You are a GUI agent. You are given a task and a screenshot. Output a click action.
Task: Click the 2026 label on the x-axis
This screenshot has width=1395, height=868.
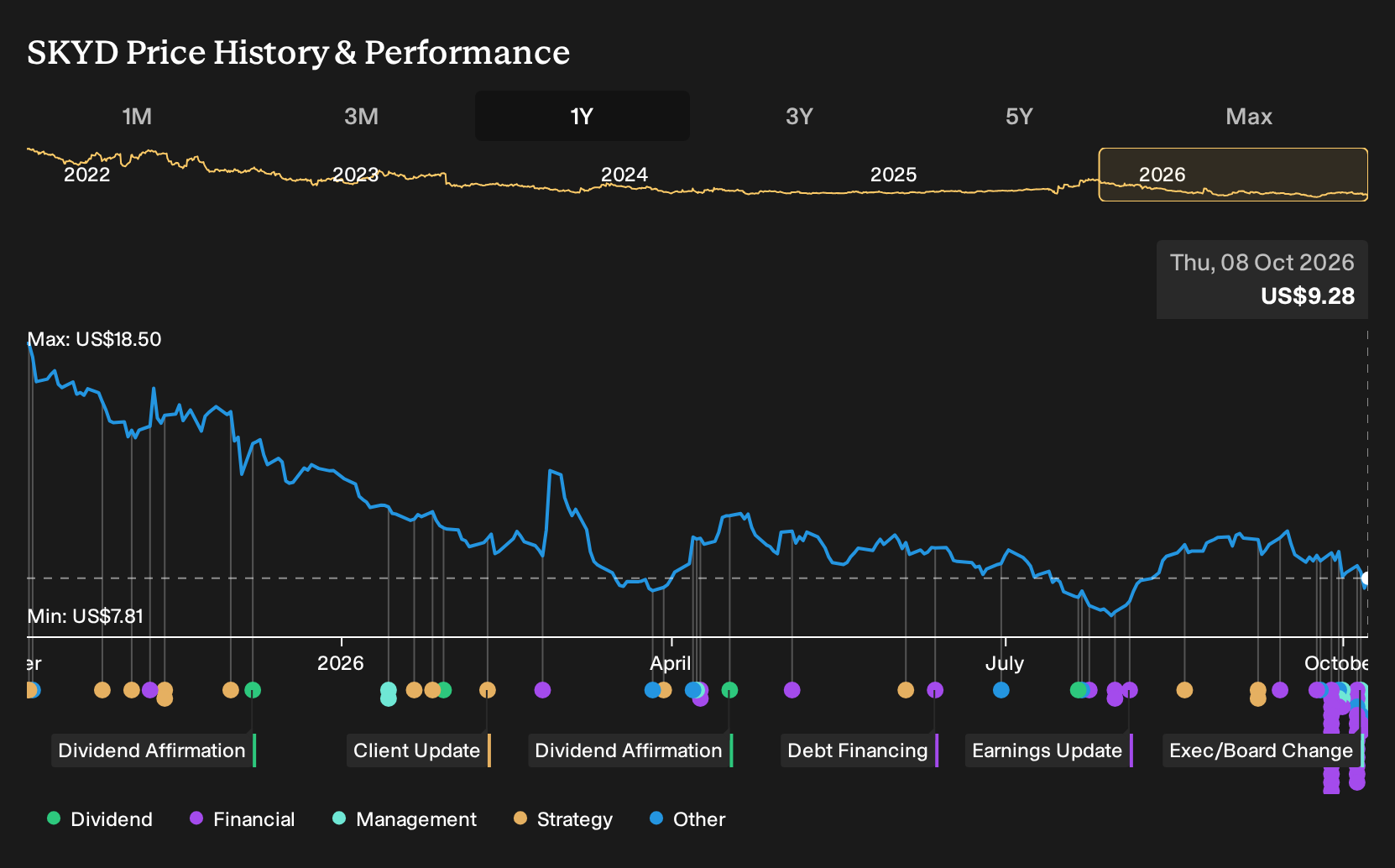click(341, 663)
